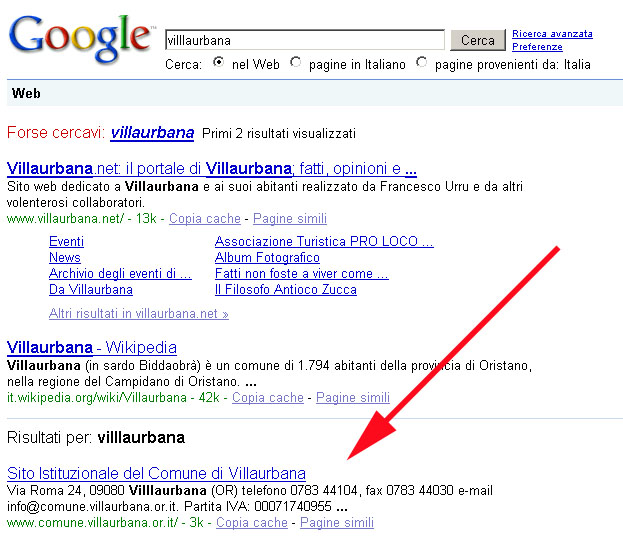Image resolution: width=623 pixels, height=545 pixels.
Task: Open 'Archivio degli eventi di ...' sitelink
Action: (x=120, y=273)
